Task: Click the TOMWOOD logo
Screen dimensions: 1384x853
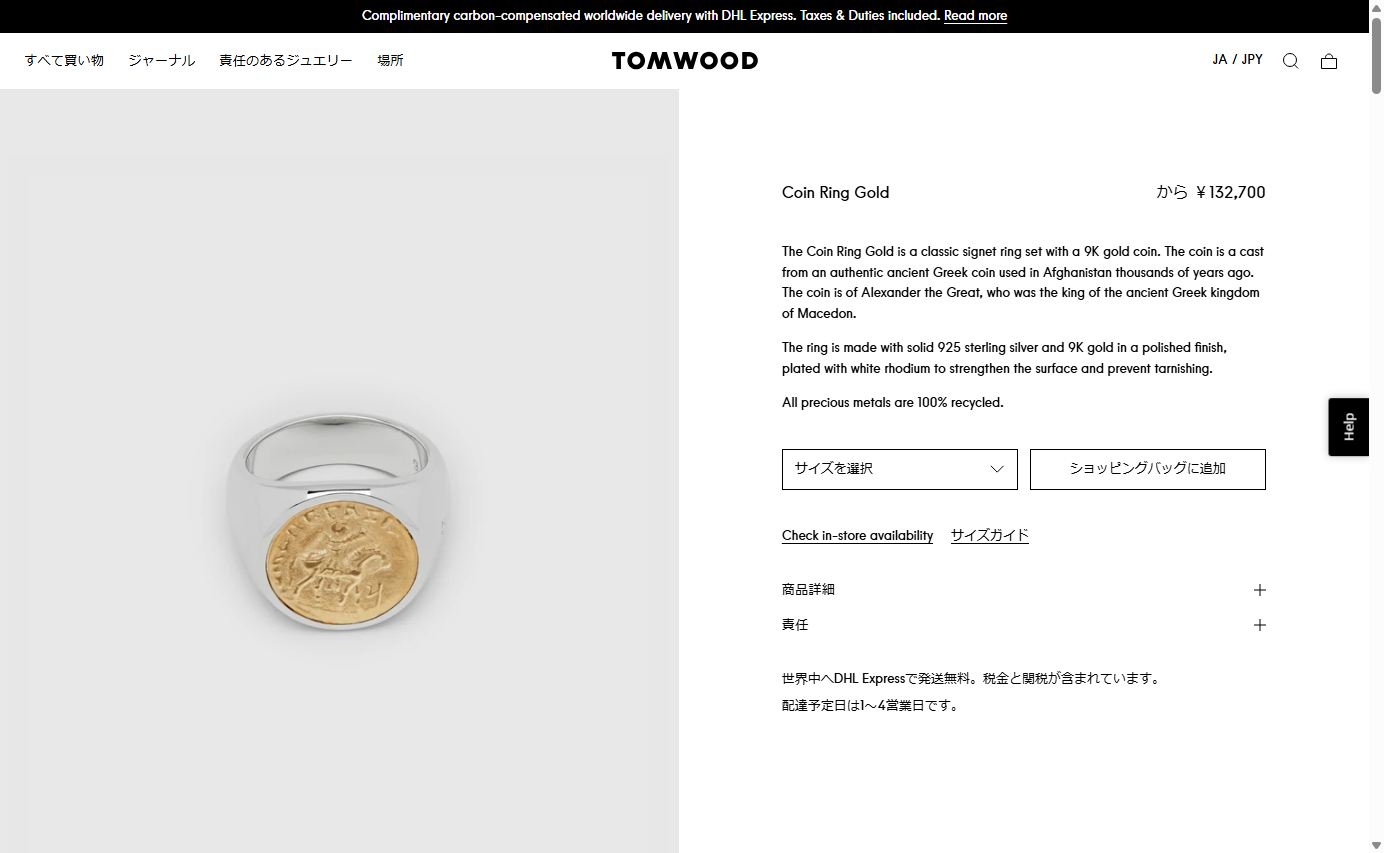Action: [685, 61]
